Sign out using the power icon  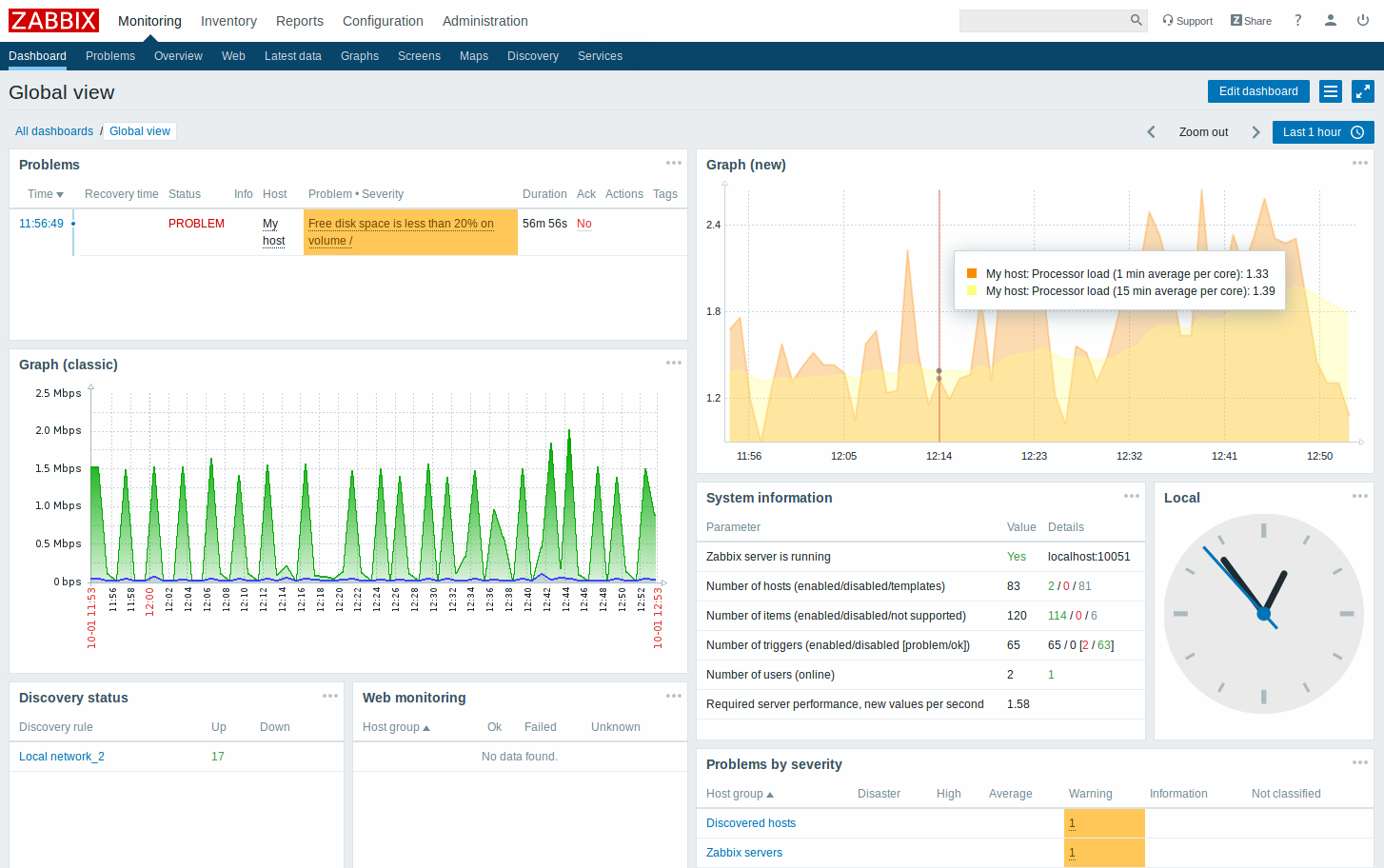(1362, 20)
